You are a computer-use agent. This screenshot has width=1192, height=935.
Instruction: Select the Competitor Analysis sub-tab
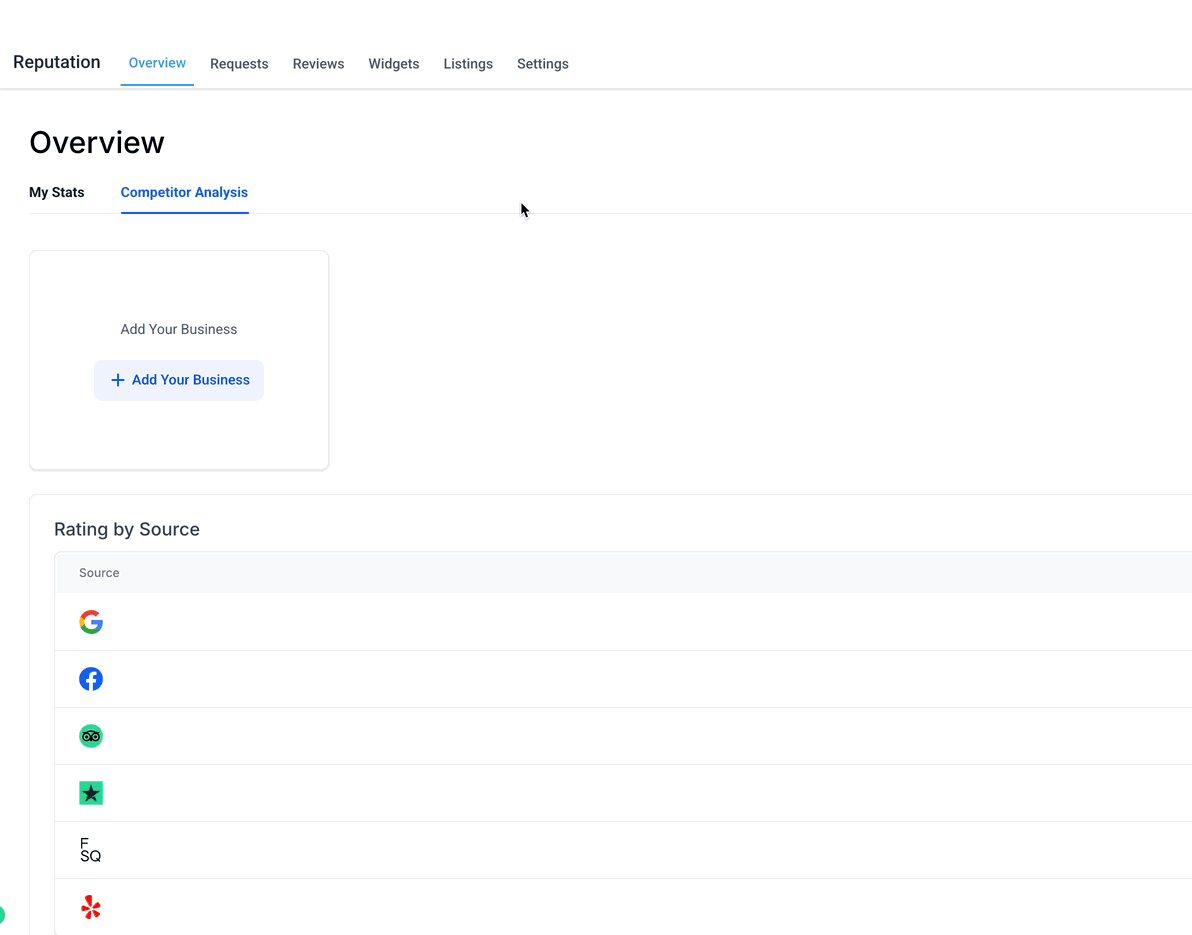click(x=184, y=192)
